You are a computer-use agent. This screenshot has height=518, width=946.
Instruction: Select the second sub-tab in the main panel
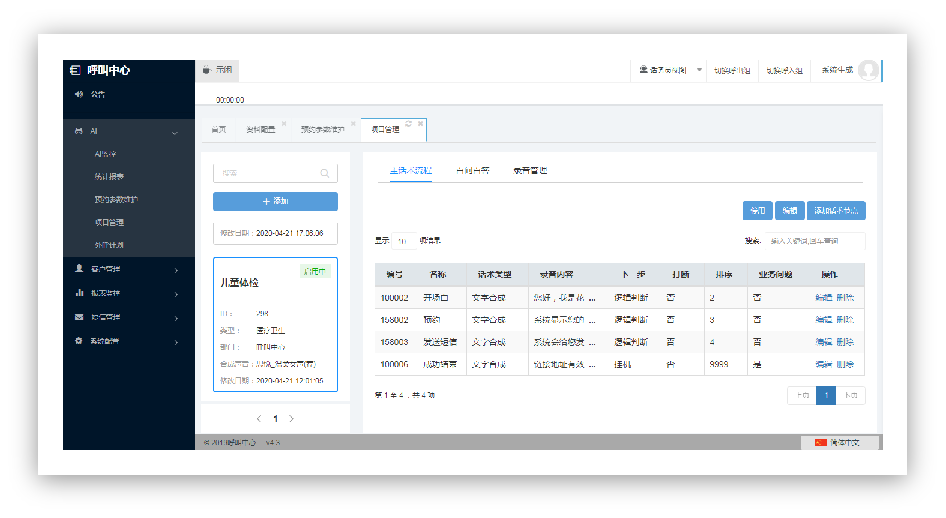[x=472, y=171]
